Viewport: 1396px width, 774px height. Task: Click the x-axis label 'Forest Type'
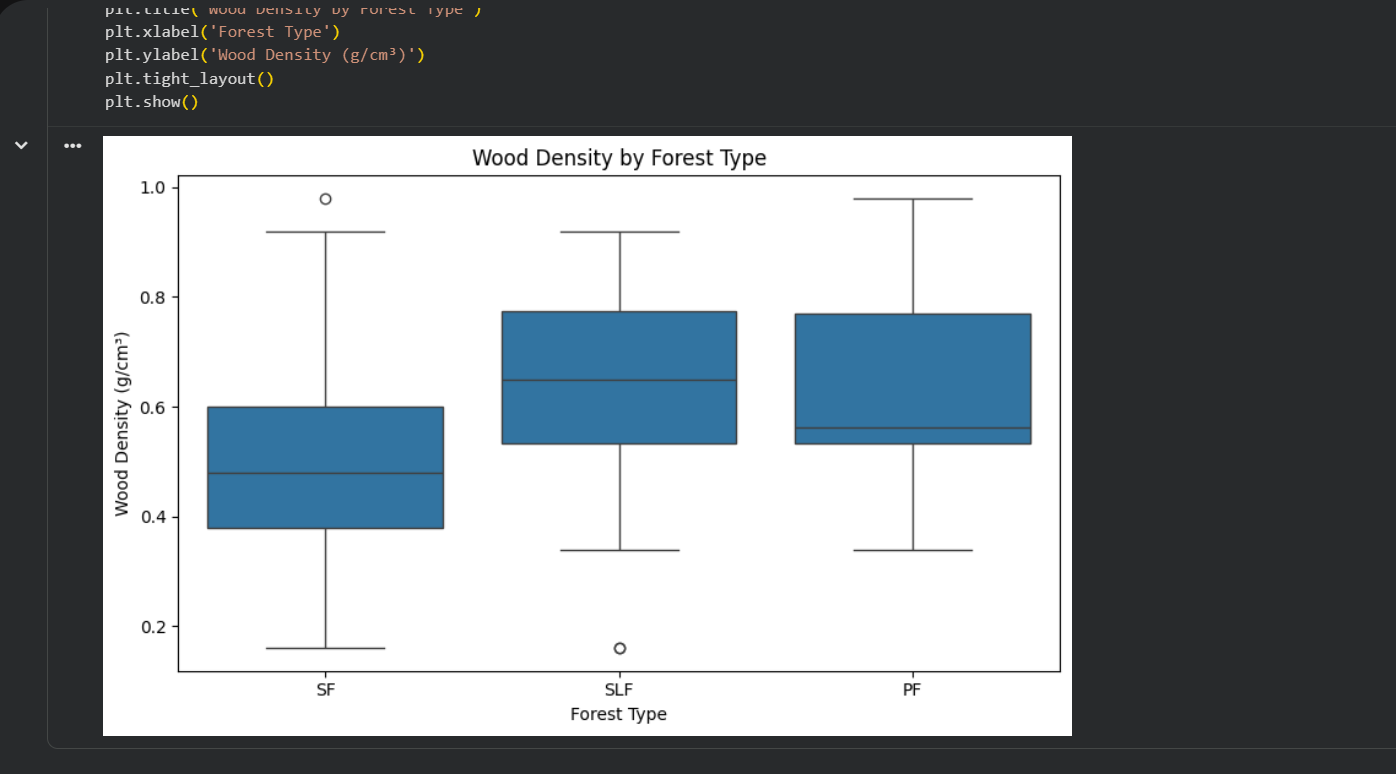618,713
